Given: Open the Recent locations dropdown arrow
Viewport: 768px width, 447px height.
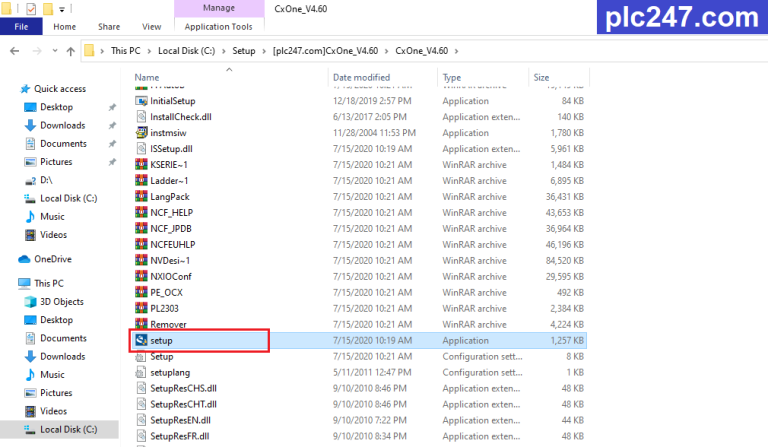Looking at the screenshot, I should (x=55, y=50).
